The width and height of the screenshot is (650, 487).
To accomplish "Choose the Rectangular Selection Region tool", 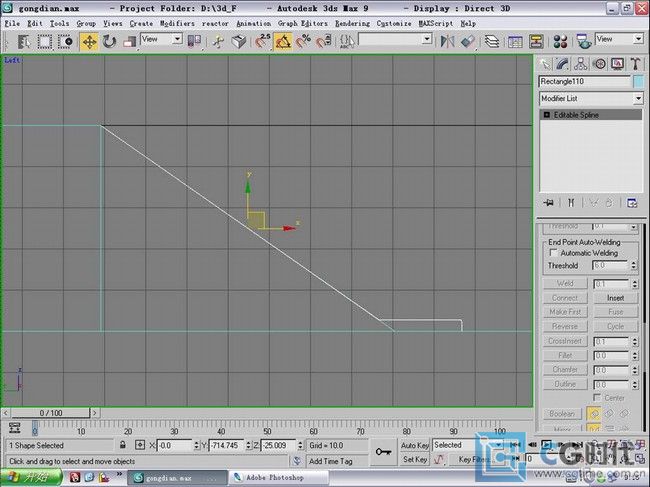I will click(45, 41).
